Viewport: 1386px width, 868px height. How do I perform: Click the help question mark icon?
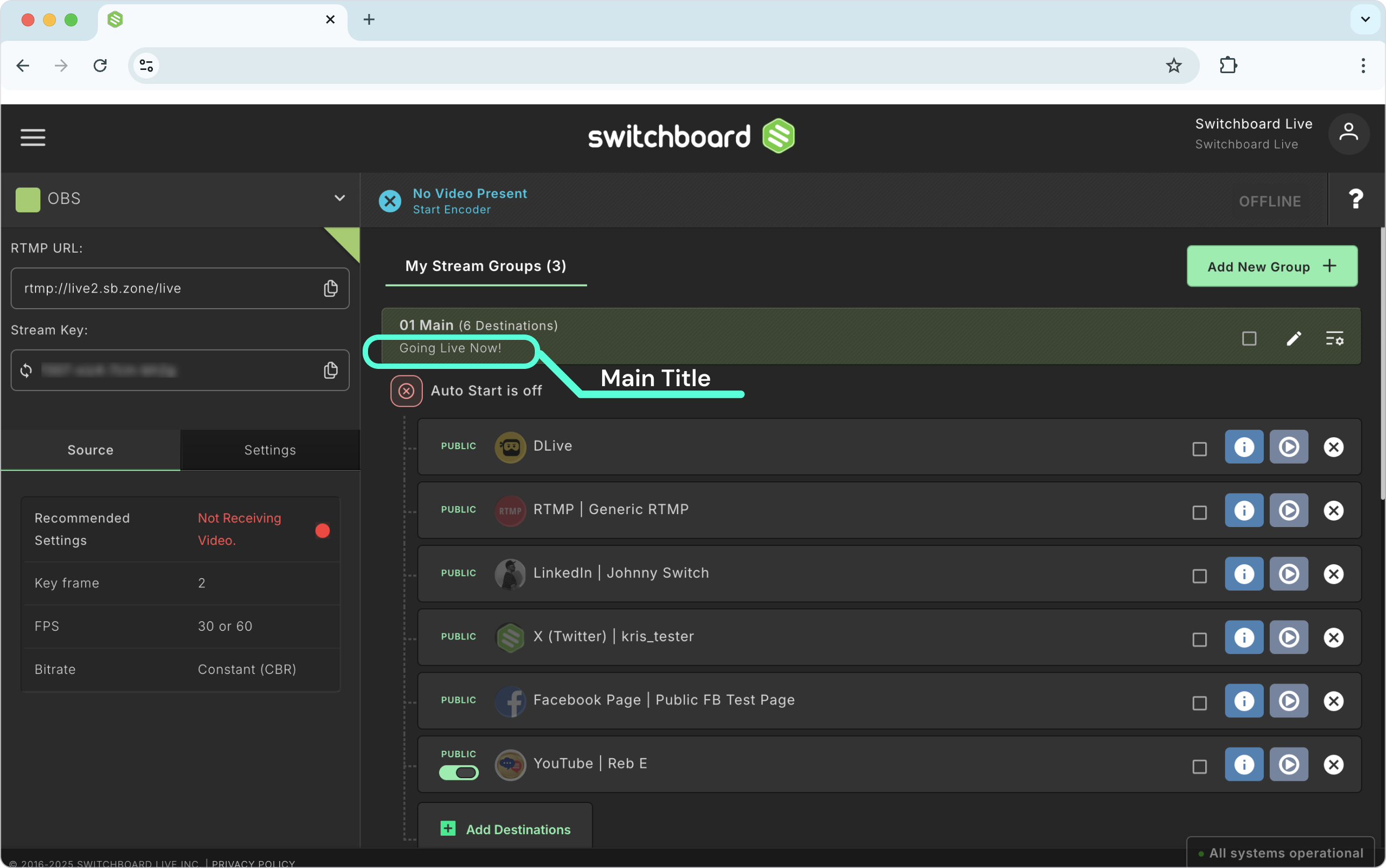(x=1355, y=199)
